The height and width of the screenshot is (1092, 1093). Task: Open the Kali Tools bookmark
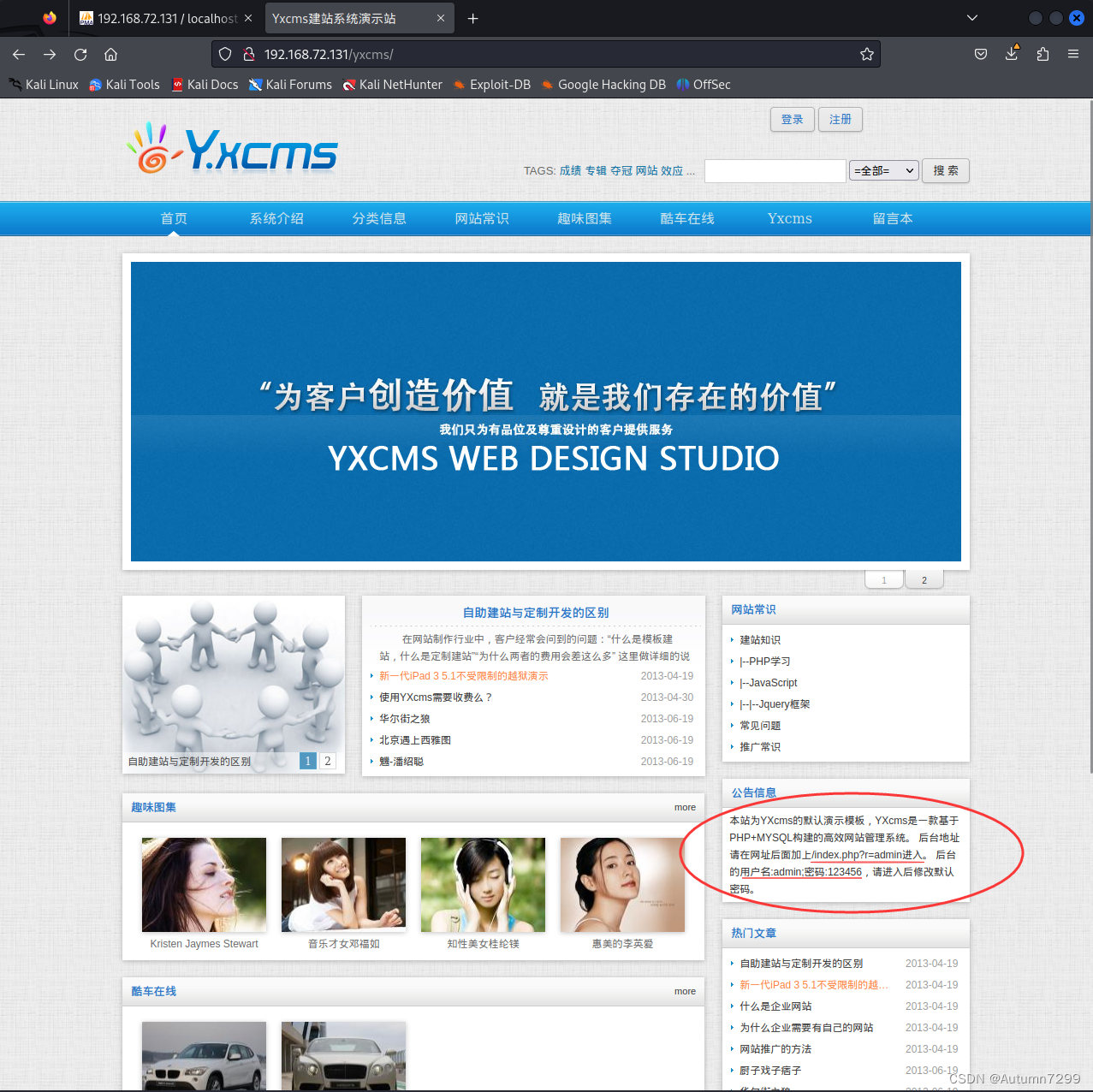coord(125,85)
